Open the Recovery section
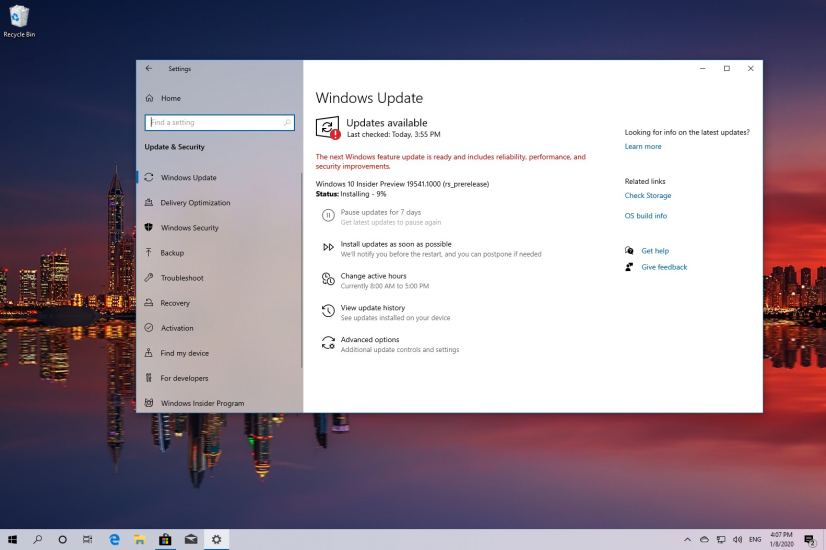The image size is (826, 550). [175, 303]
